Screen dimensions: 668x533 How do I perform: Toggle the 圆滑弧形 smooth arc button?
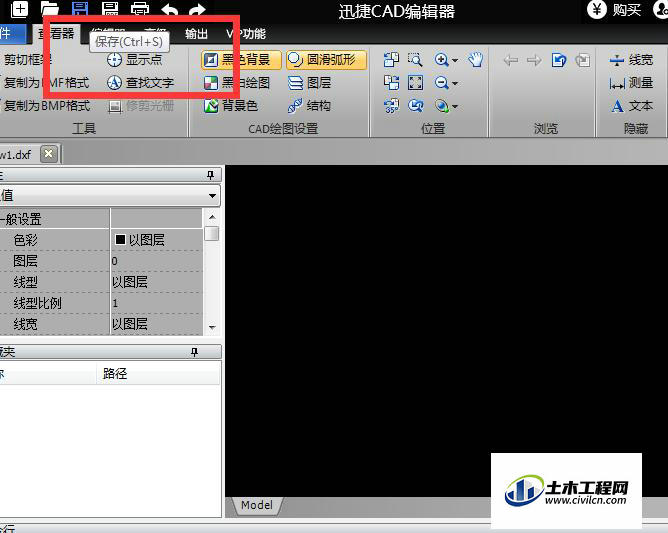(326, 60)
